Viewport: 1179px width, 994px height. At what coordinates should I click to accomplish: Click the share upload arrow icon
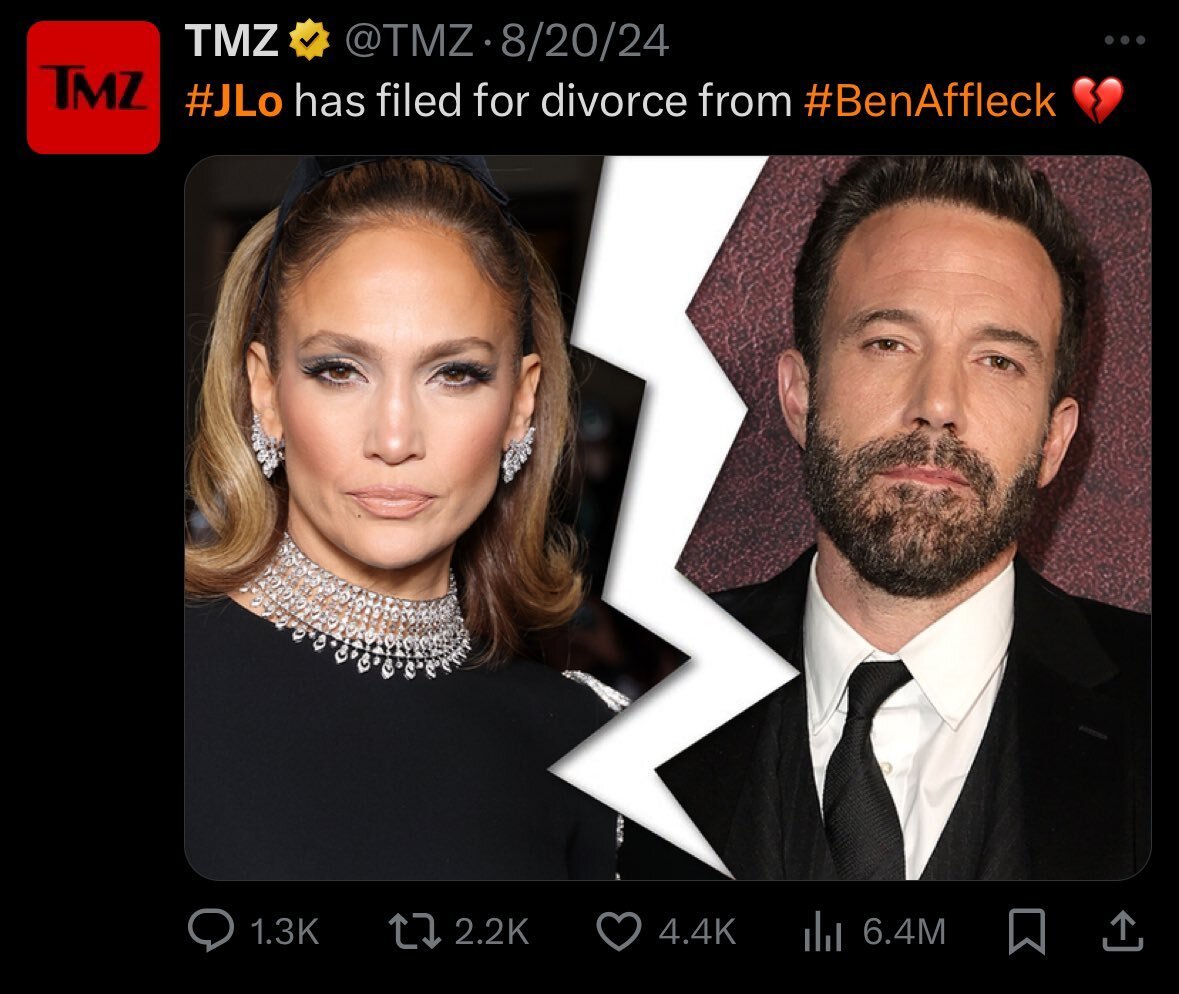(1123, 932)
